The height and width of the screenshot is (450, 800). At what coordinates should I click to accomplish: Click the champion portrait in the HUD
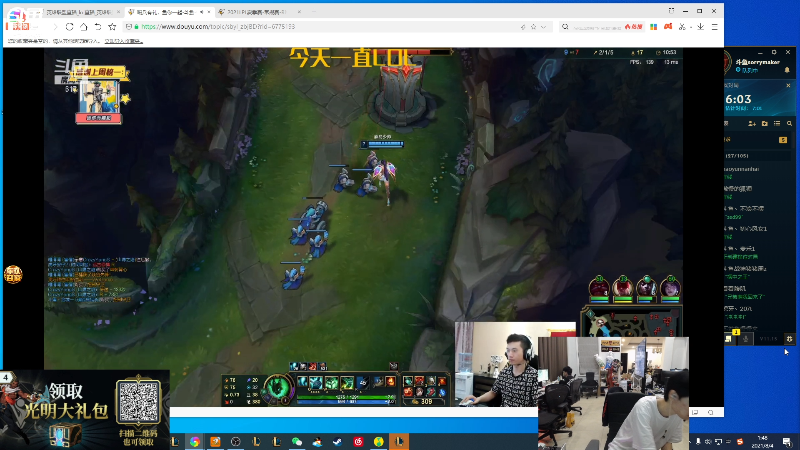278,388
